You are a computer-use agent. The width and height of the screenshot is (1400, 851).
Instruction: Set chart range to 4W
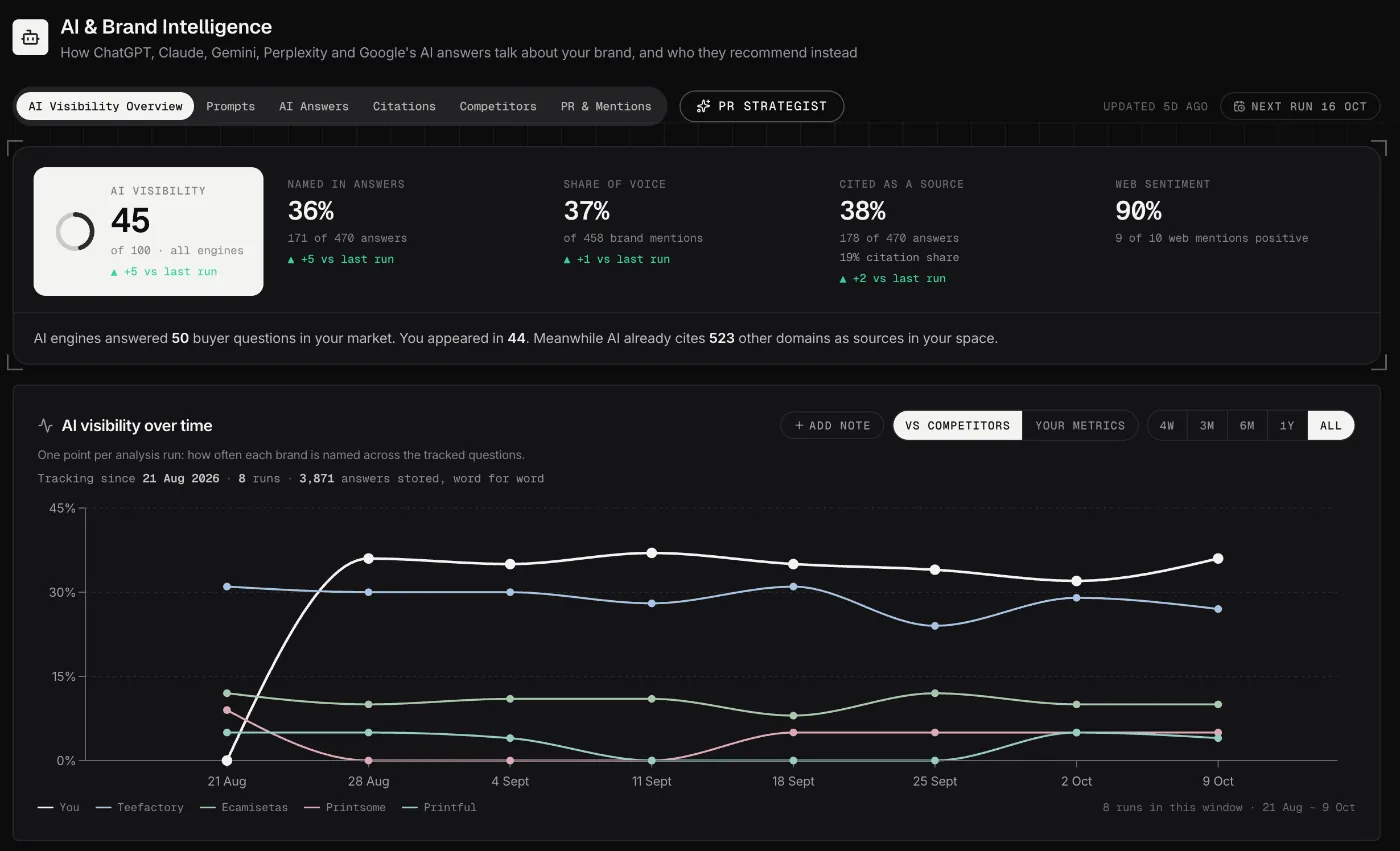click(x=1167, y=425)
